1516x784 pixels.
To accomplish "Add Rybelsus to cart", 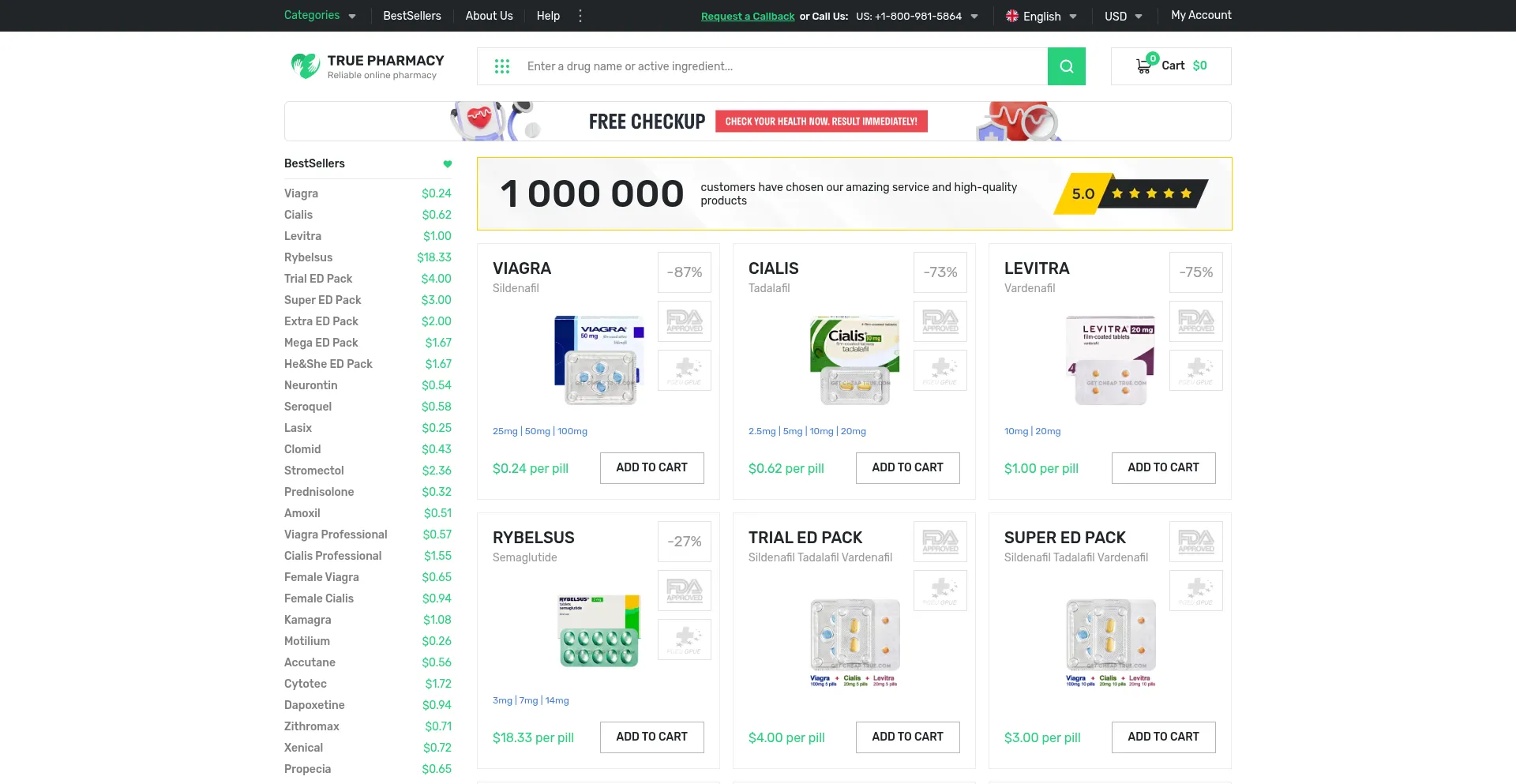I will pyautogui.click(x=651, y=737).
